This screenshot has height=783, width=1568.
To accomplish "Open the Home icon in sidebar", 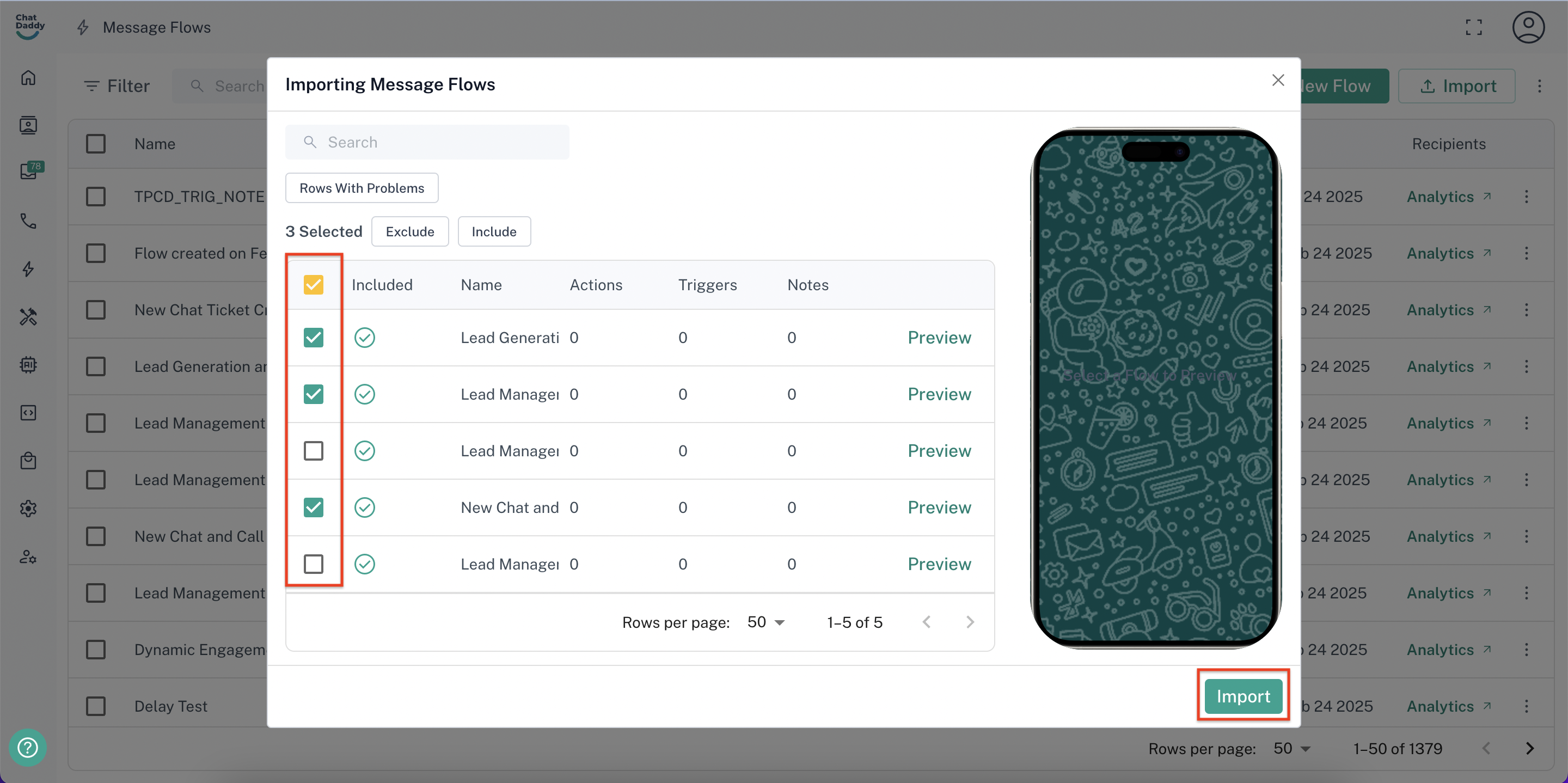I will pos(28,78).
